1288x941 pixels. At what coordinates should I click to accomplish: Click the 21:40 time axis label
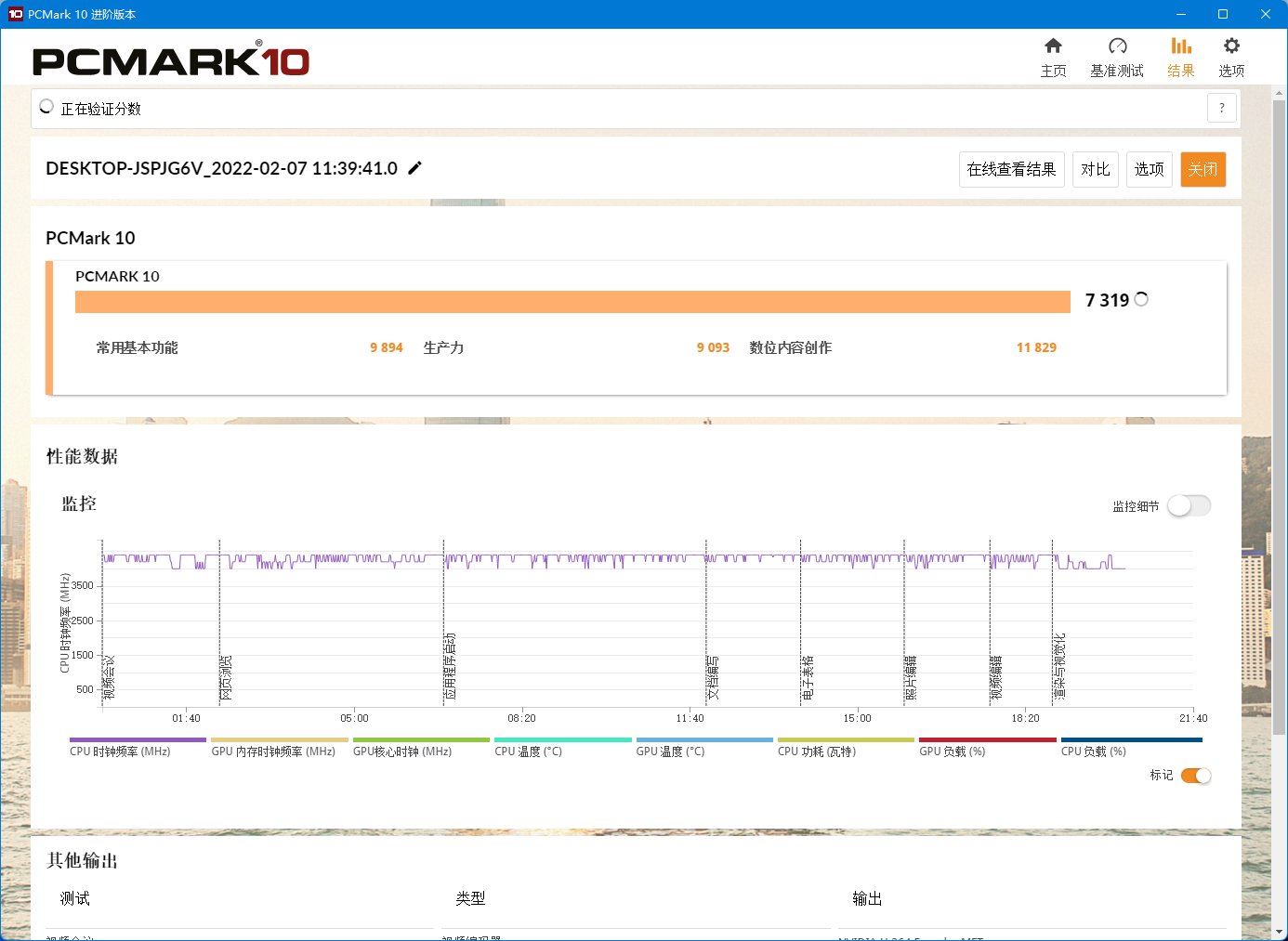point(1193,718)
